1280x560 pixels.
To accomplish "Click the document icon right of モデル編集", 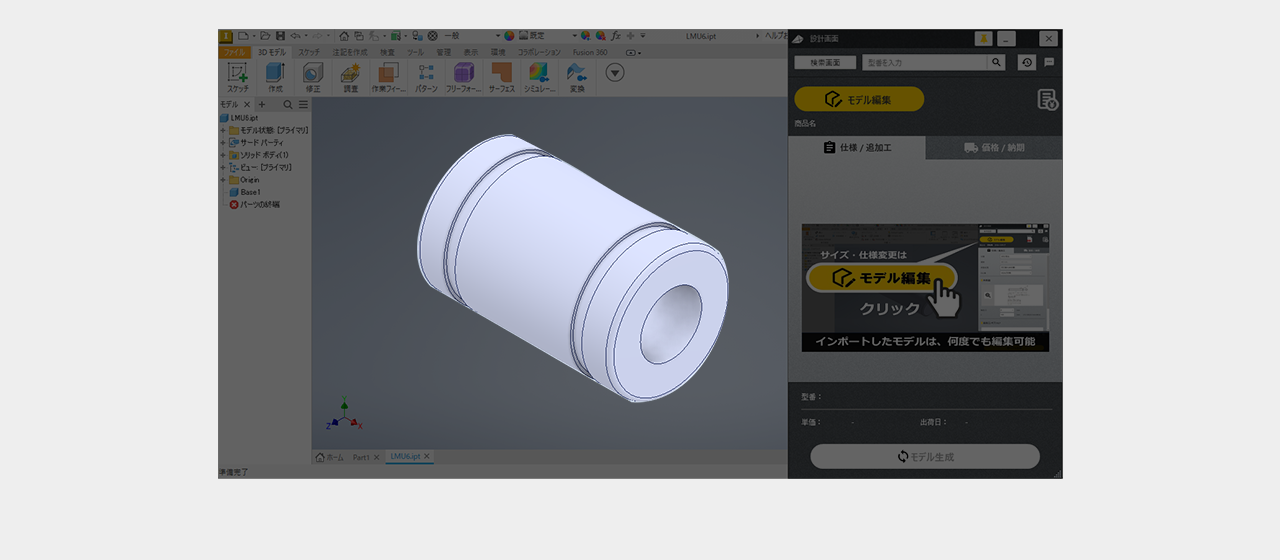I will [1047, 99].
